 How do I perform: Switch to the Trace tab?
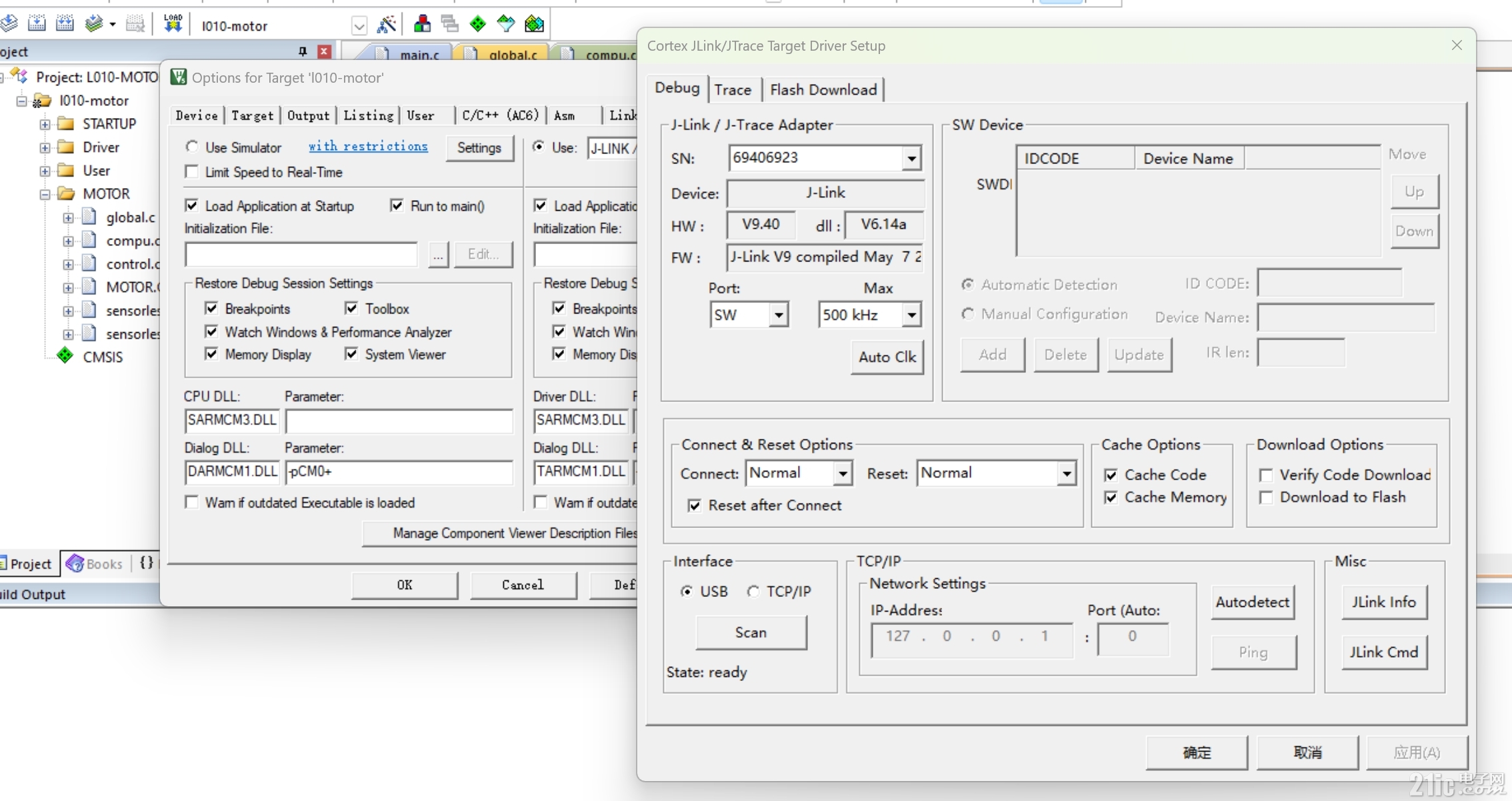tap(733, 89)
